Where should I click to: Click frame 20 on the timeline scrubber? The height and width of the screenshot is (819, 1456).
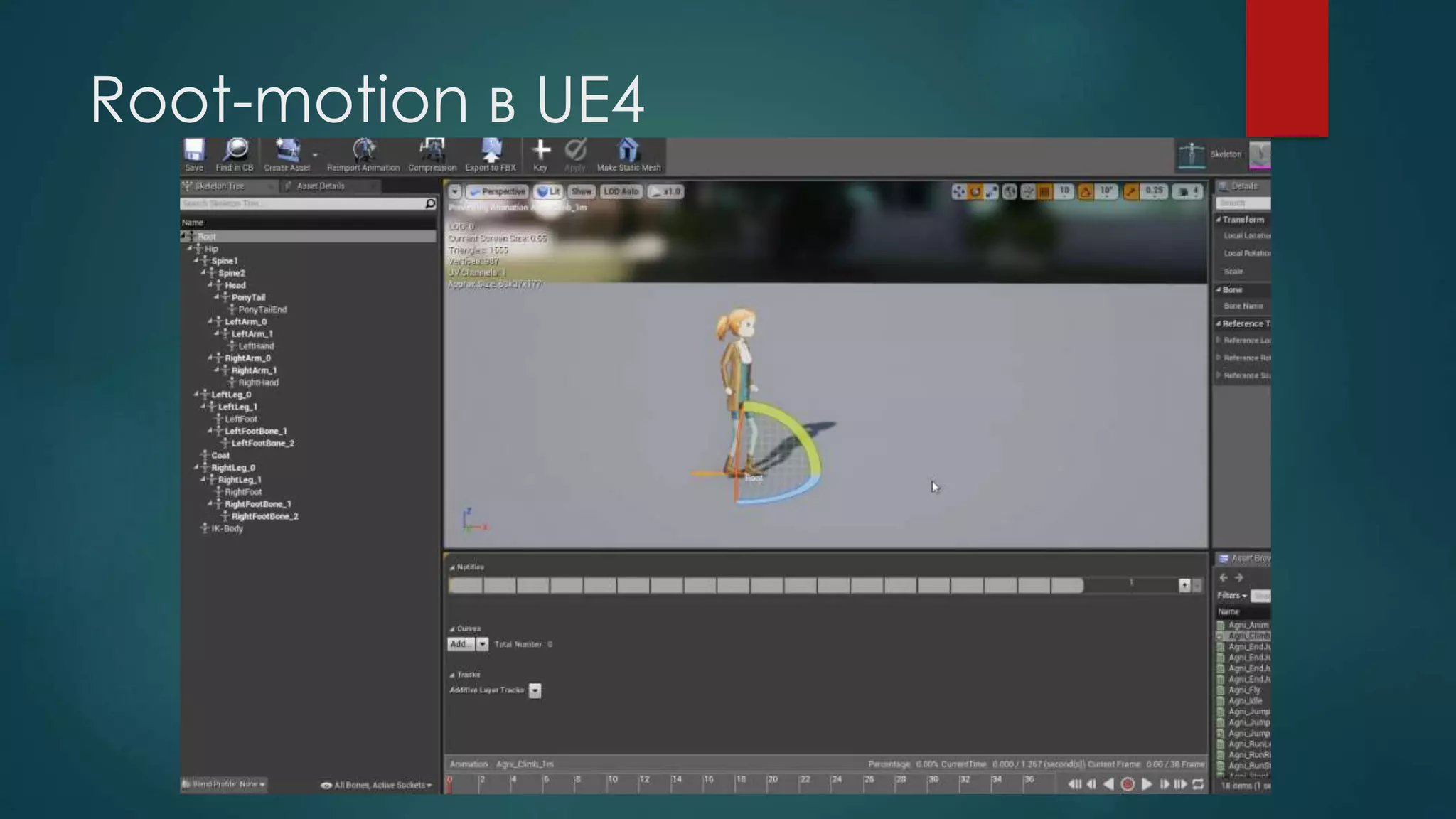[773, 780]
